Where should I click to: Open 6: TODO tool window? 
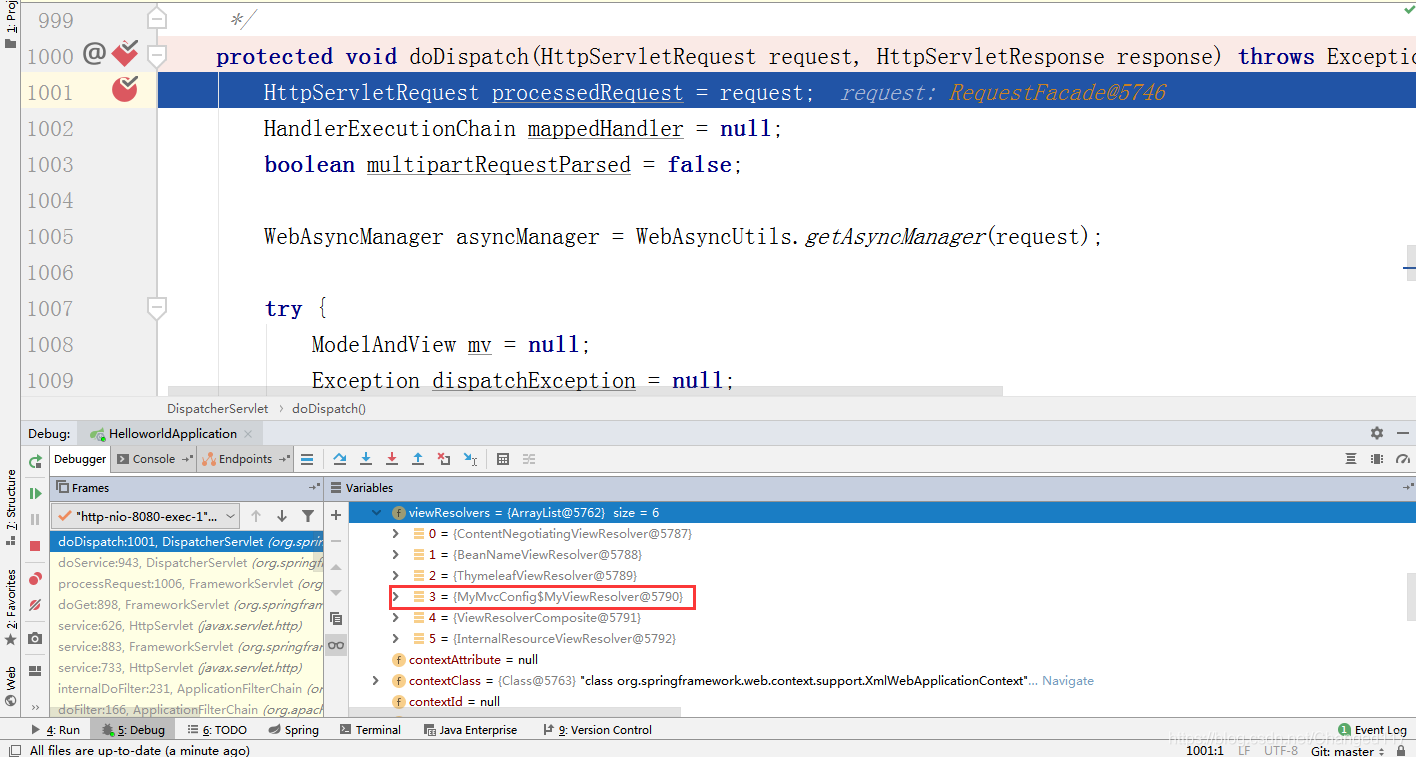(x=217, y=730)
